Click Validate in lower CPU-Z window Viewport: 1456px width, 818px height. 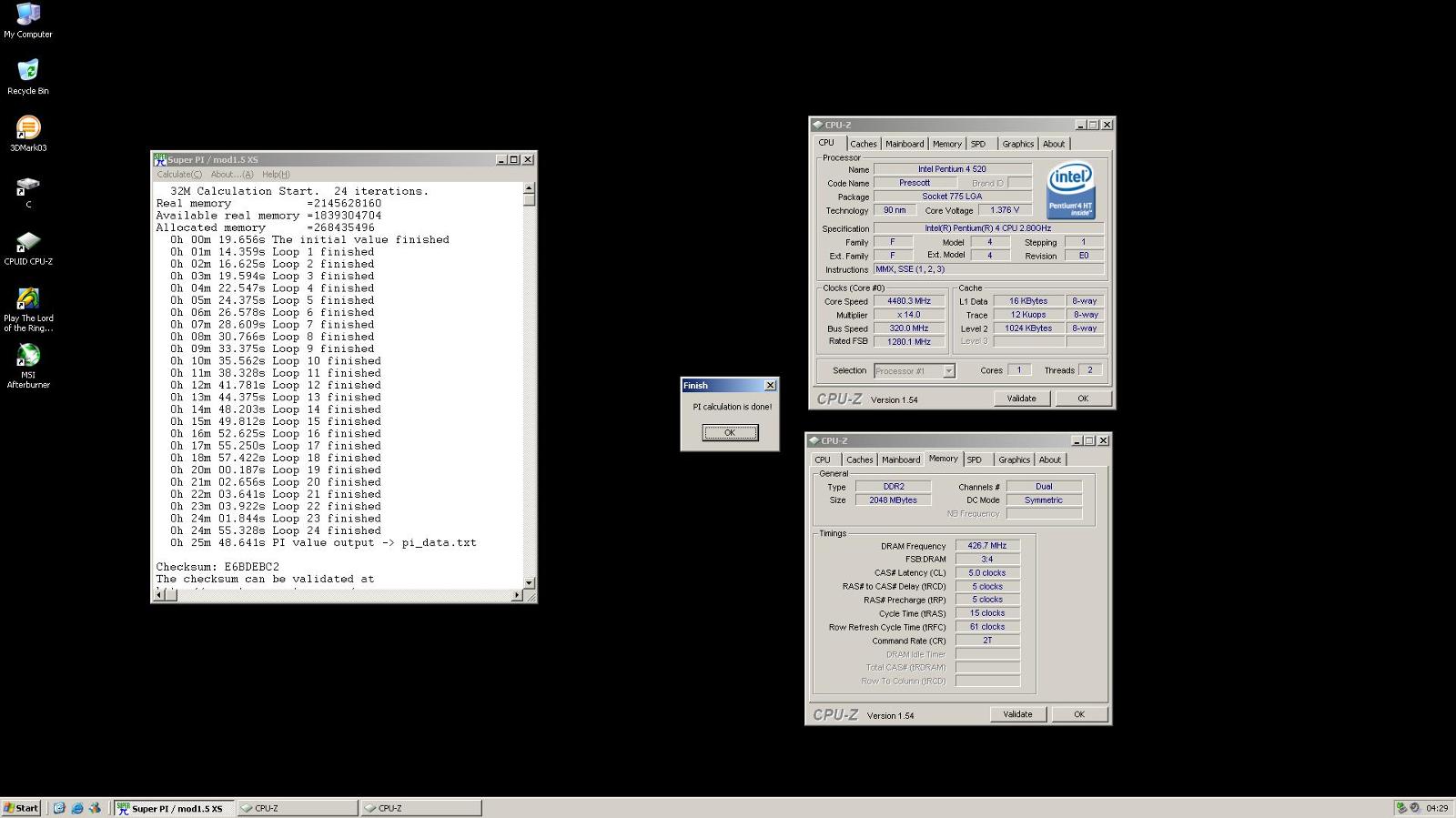[1017, 714]
